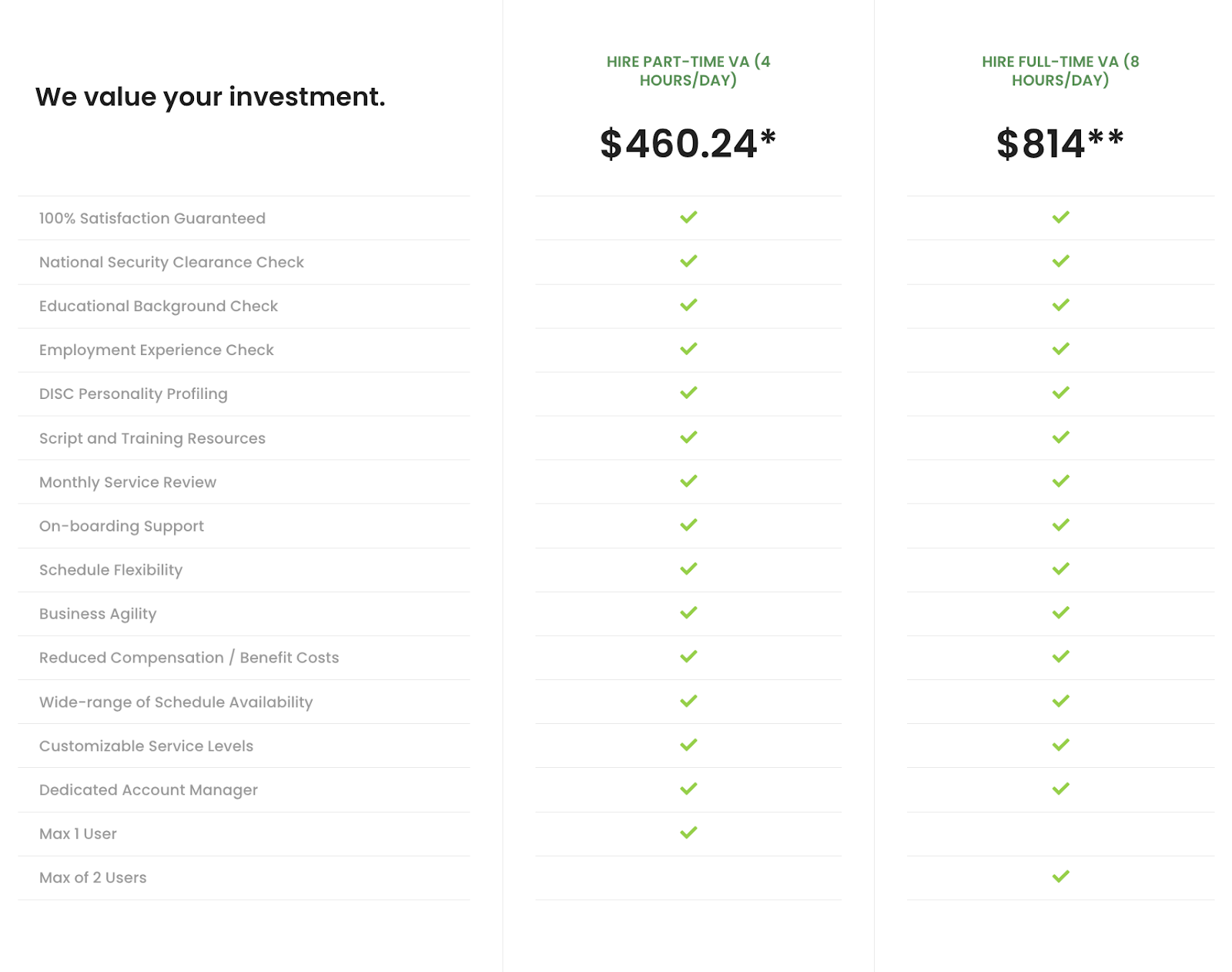The width and height of the screenshot is (1232, 972).
Task: Click the Wide-range of Schedule Availability label
Action: click(176, 702)
